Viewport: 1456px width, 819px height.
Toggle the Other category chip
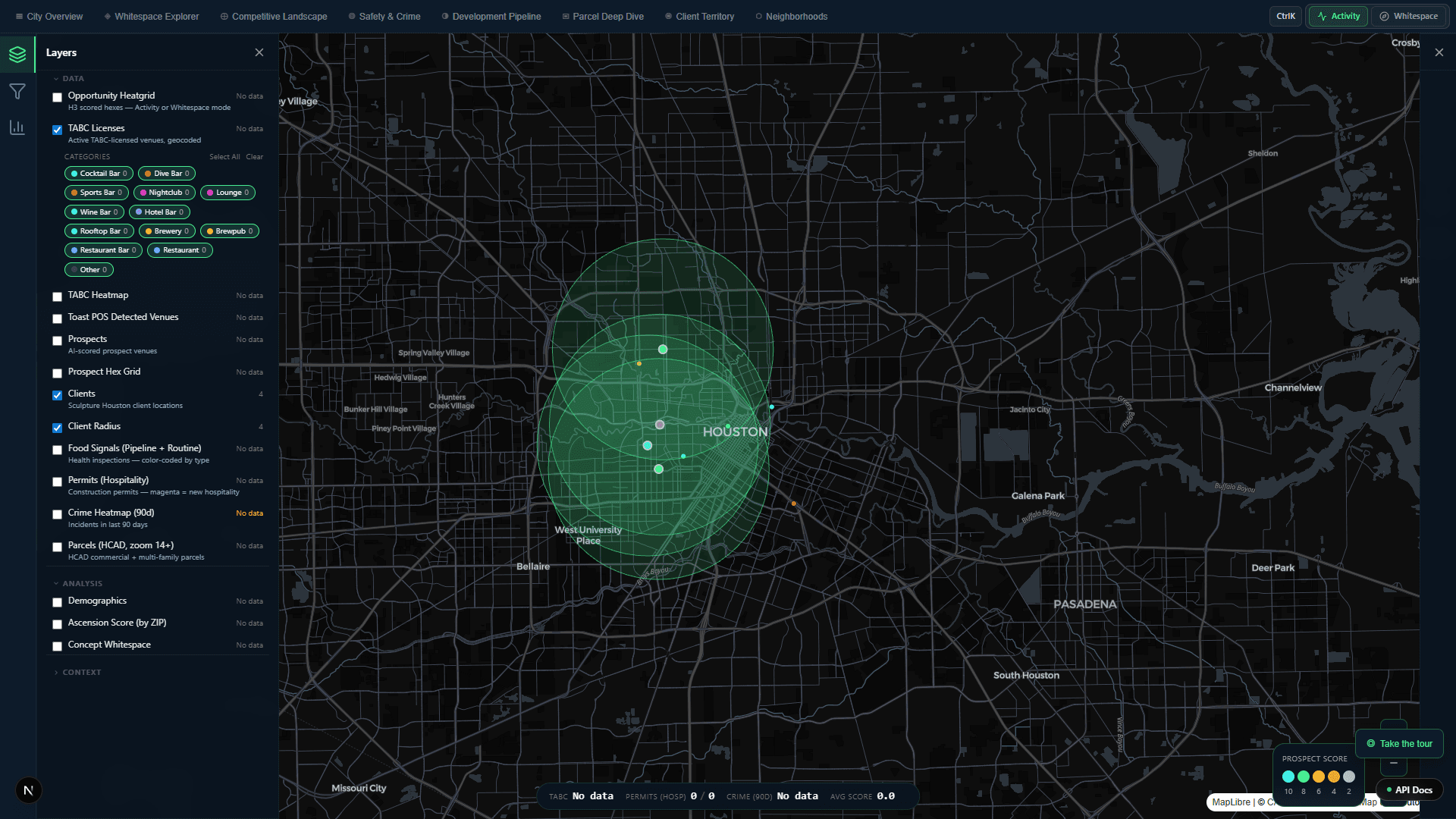point(89,270)
